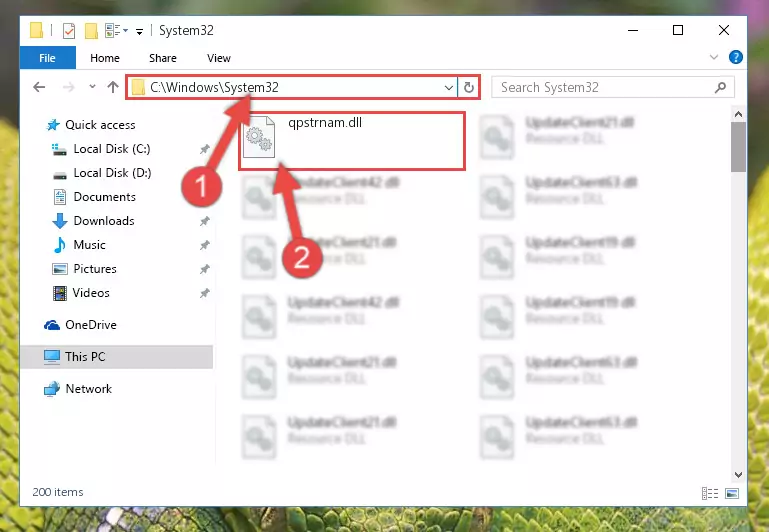Select This PC in navigation pane
The height and width of the screenshot is (532, 769).
117,356
